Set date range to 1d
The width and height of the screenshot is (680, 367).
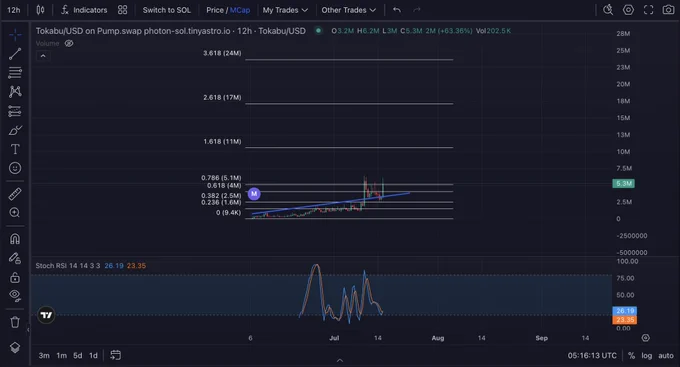(93, 355)
